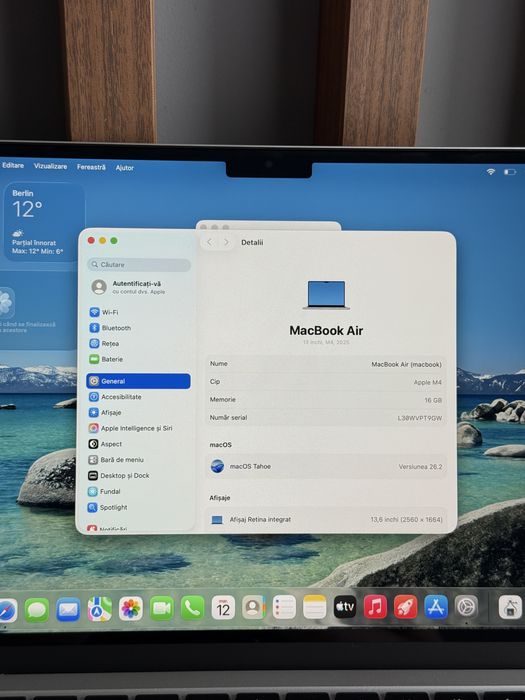
Task: Open Baterie settings in the sidebar
Action: pyautogui.click(x=138, y=359)
